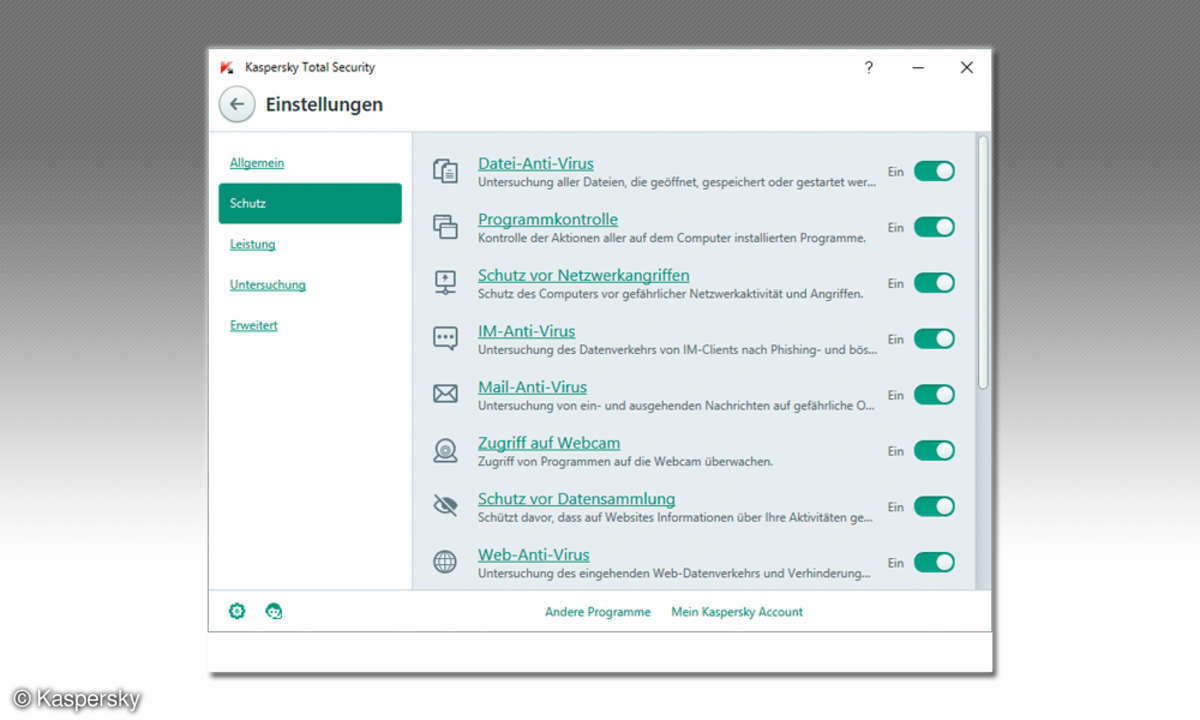Click description 'Zugriff von Programmen auf die Webcam überwachen.'
This screenshot has height=720, width=1200.
click(626, 462)
